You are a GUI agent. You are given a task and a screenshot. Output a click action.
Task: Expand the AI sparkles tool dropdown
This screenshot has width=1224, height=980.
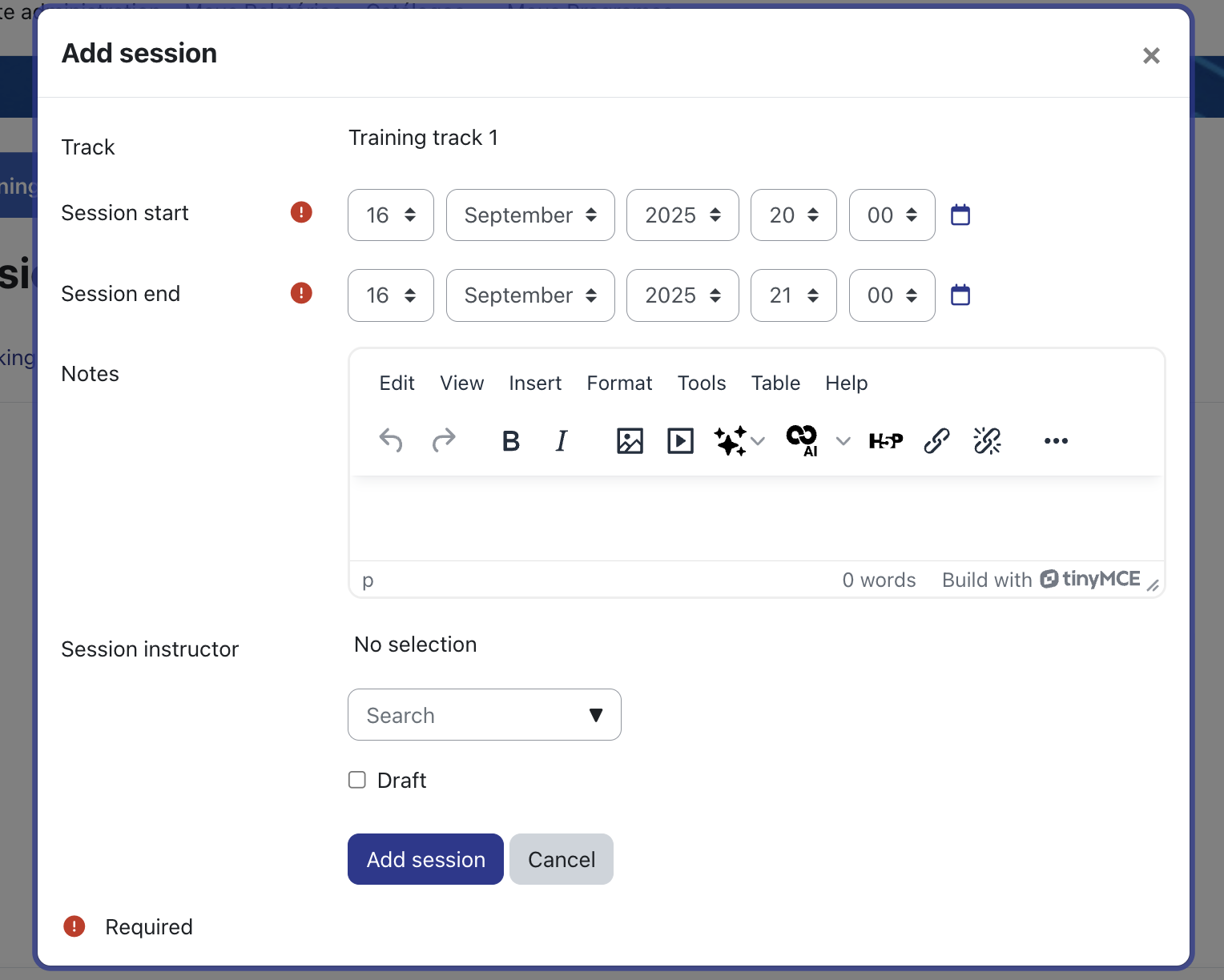pos(759,440)
